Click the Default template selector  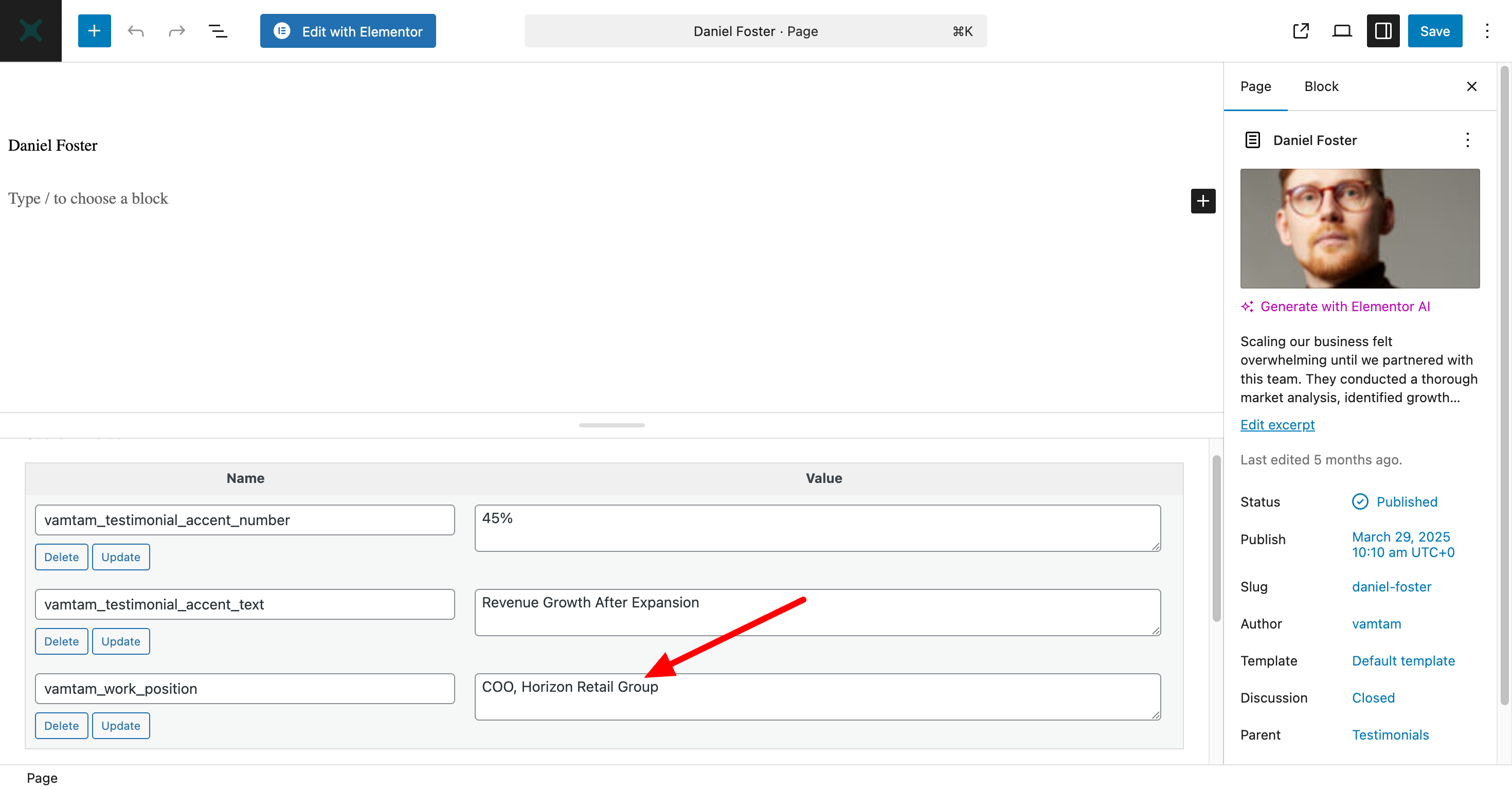[1403, 661]
